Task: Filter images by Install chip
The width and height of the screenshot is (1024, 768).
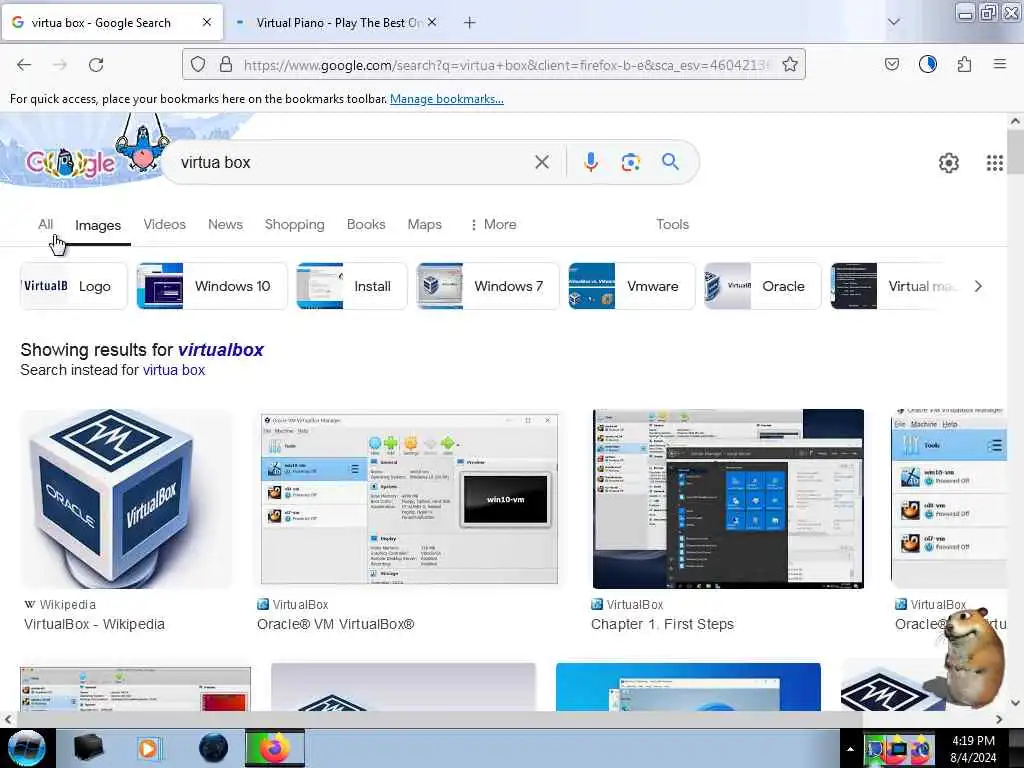Action: 351,286
